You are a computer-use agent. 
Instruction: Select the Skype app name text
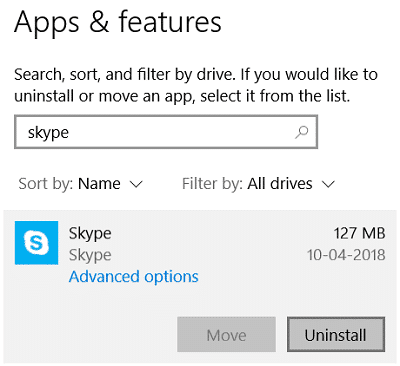click(90, 233)
